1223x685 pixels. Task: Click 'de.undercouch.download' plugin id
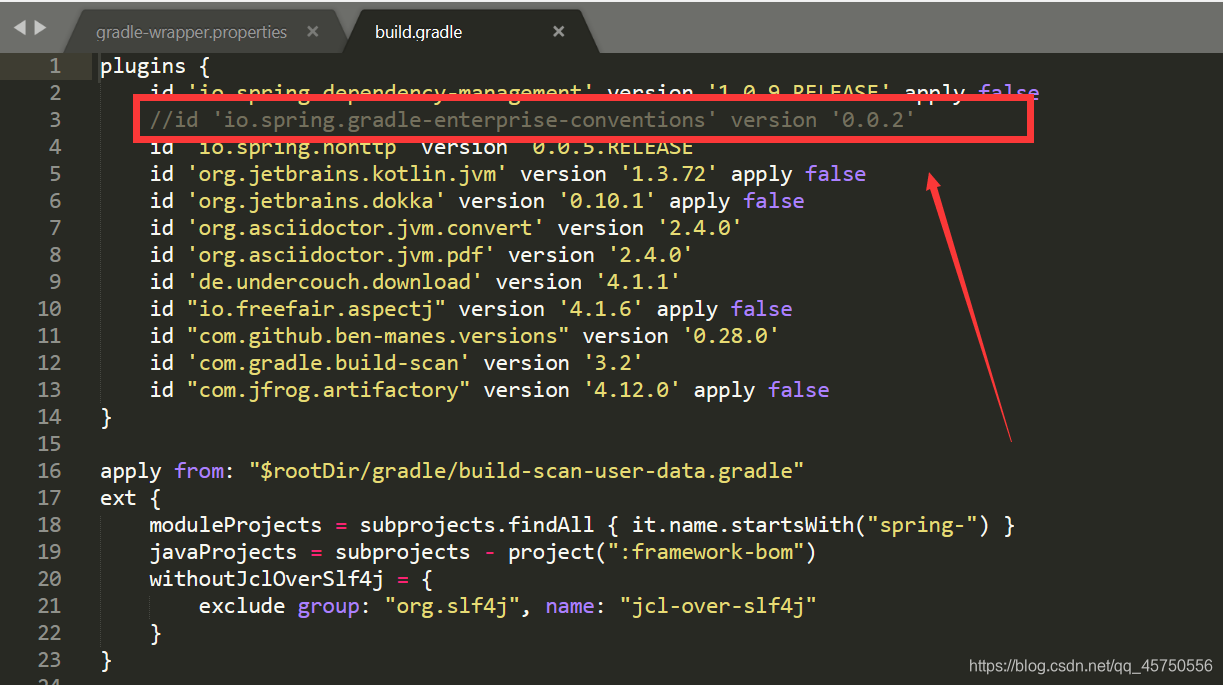click(335, 282)
